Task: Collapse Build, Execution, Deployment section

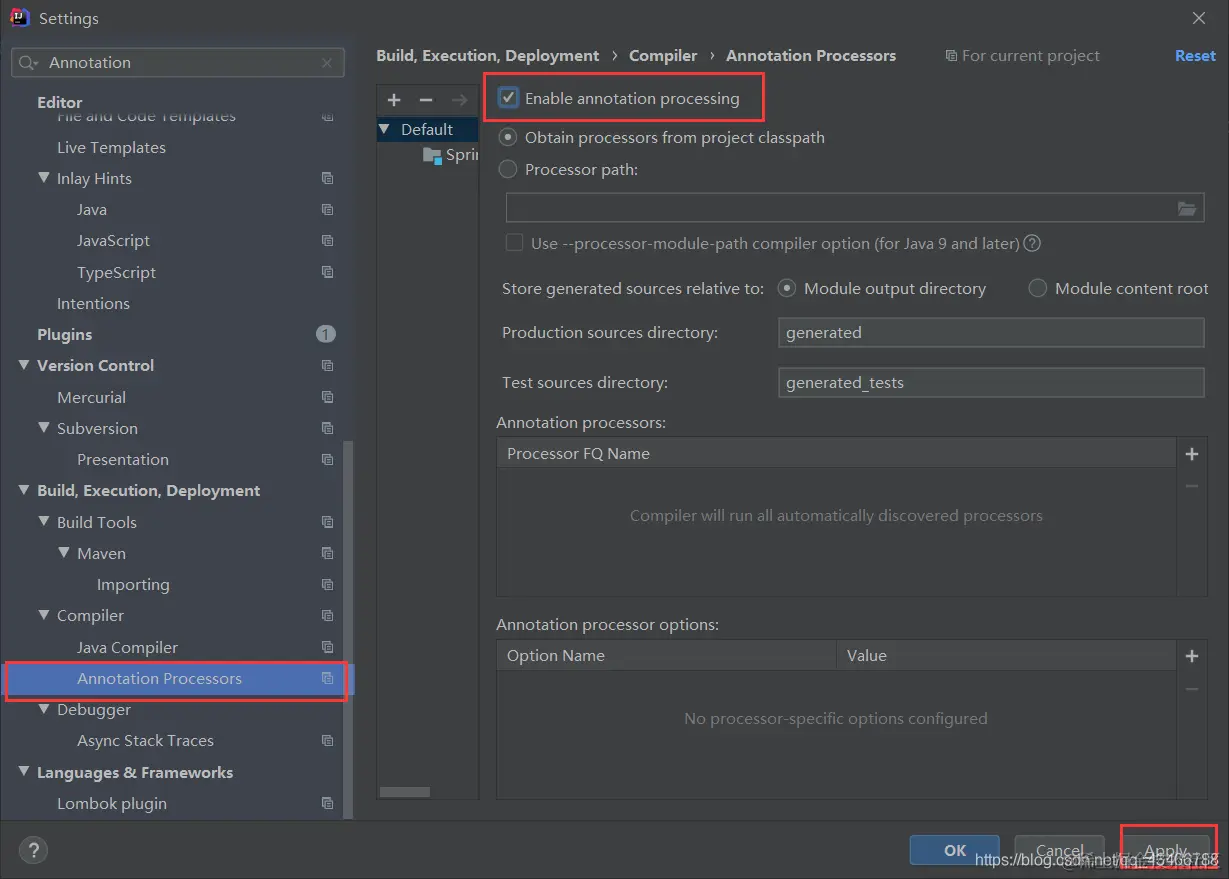Action: coord(24,490)
